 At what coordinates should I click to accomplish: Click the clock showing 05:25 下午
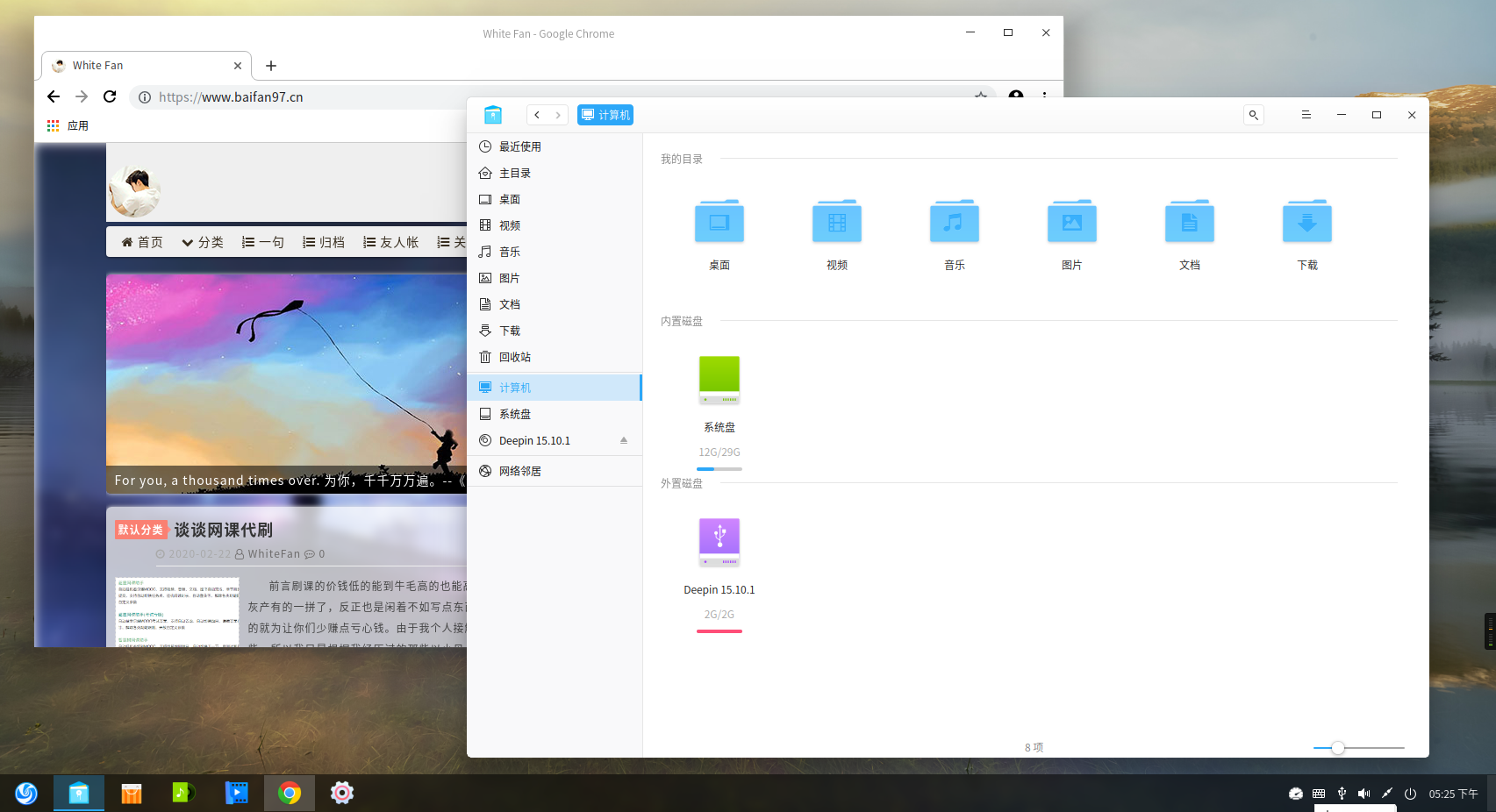click(1453, 794)
